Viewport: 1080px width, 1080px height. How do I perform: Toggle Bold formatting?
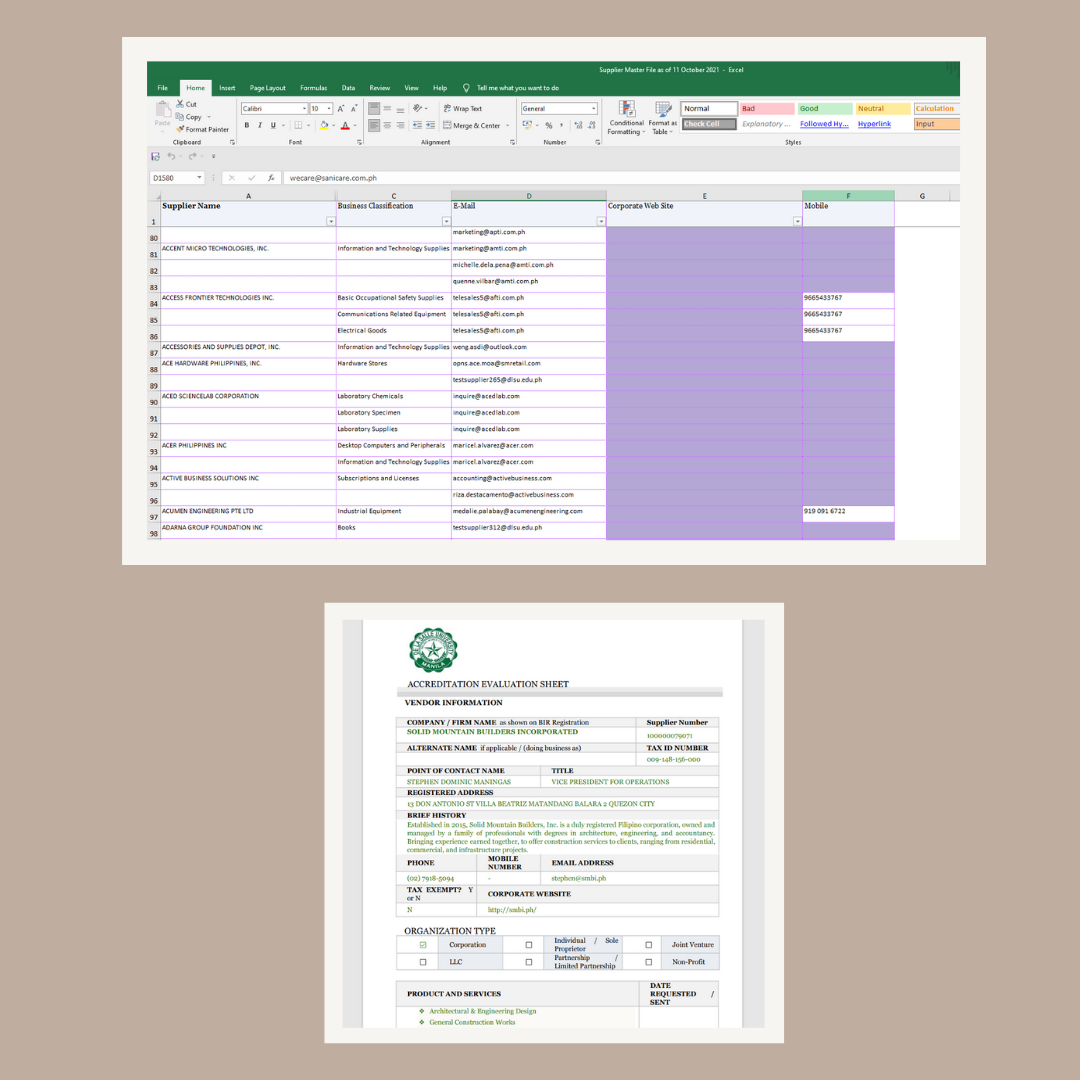(x=247, y=125)
